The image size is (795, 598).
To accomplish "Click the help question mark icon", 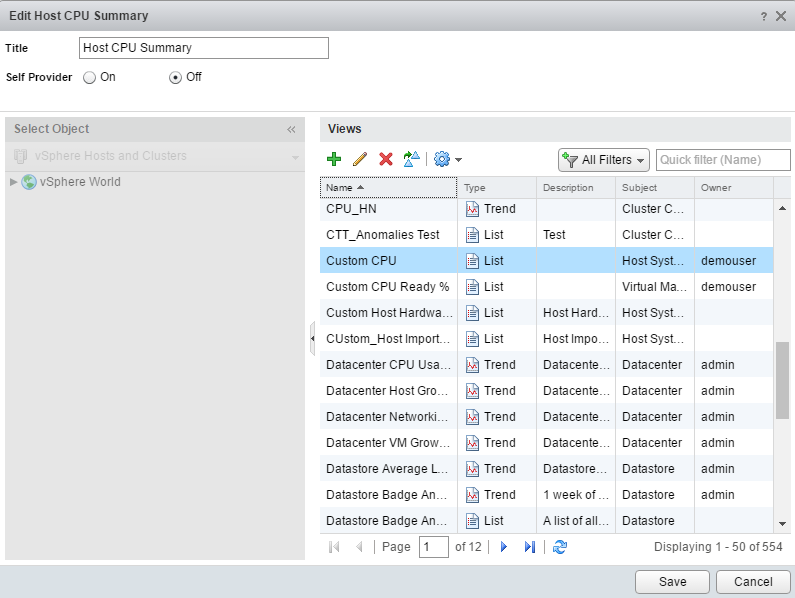I will coord(764,16).
